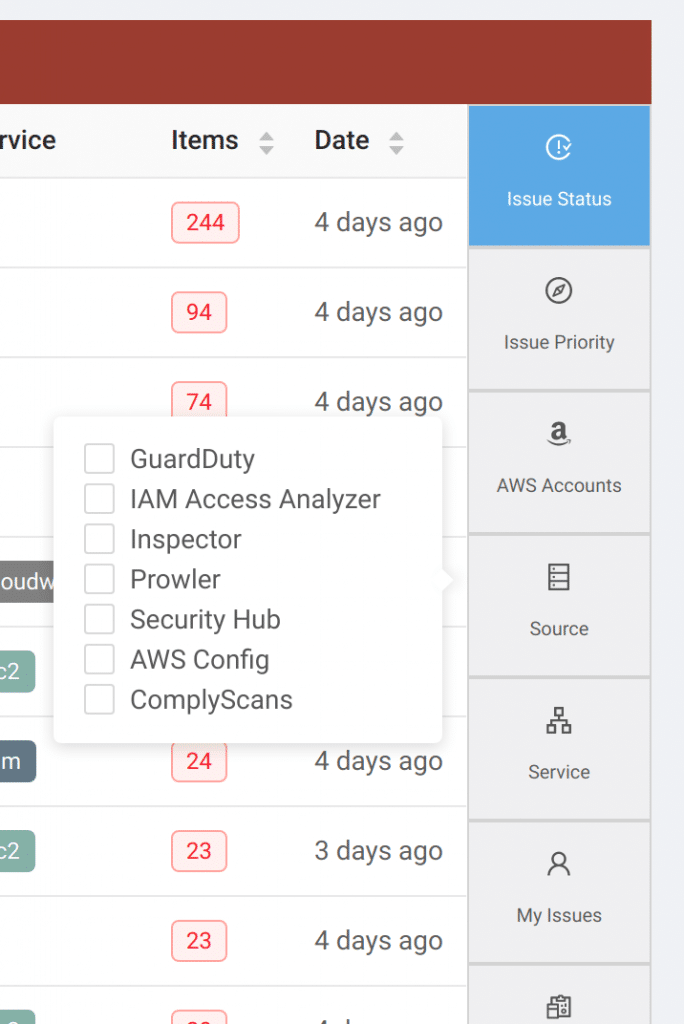Viewport: 684px width, 1024px height.
Task: Select the Service filter tab label
Action: pyautogui.click(x=559, y=772)
